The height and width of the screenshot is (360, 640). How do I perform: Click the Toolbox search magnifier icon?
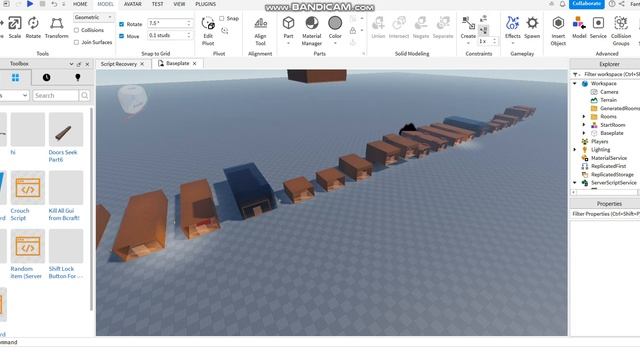84,96
